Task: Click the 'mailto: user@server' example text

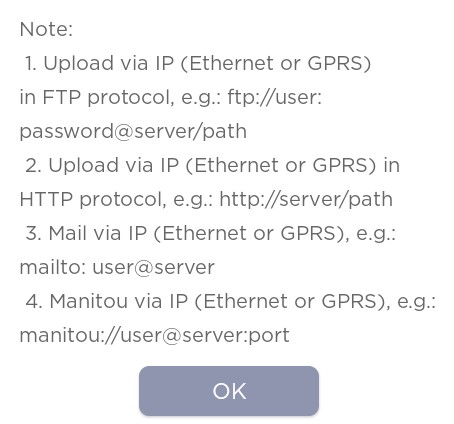Action: [x=117, y=267]
